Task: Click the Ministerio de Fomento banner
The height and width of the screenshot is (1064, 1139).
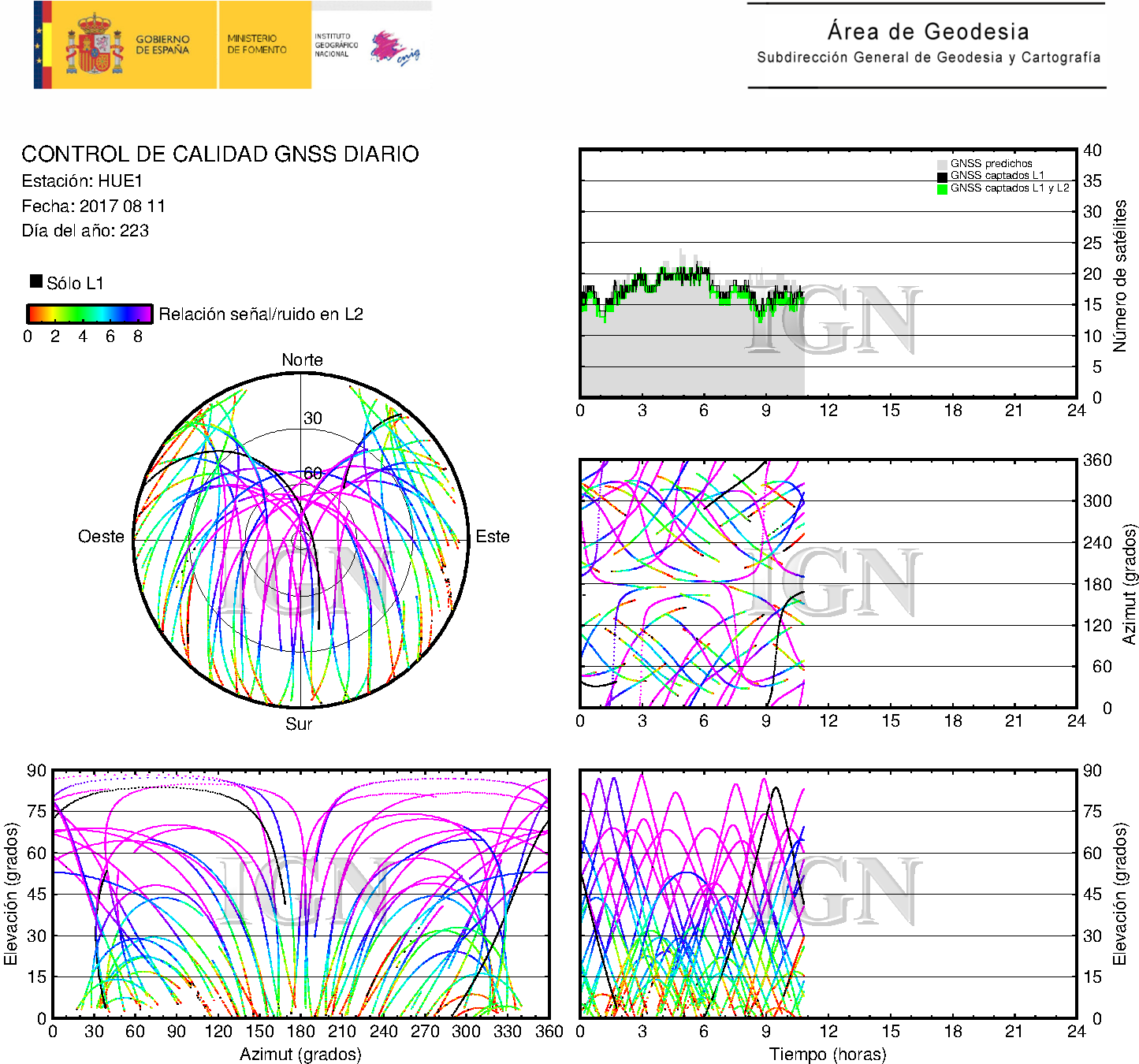Action: 257,44
